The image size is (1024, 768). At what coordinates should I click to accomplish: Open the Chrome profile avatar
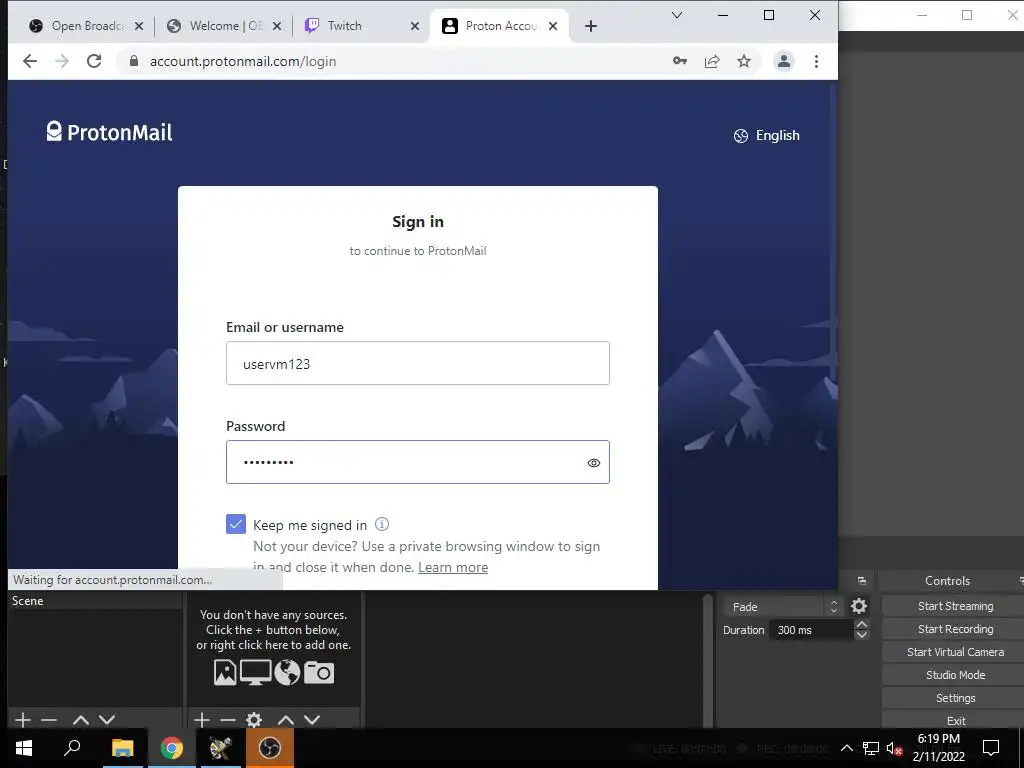click(x=784, y=61)
